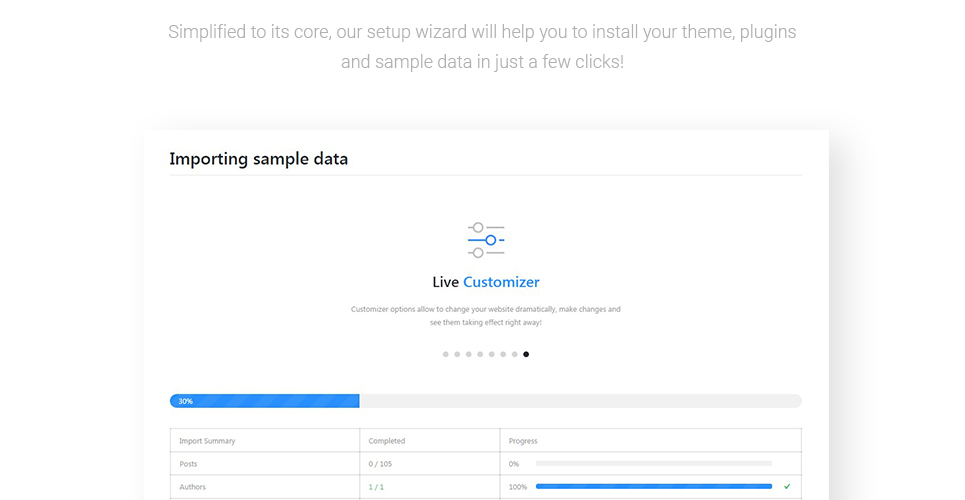Click the Authors row 100% progress bar
Viewport: 965px width, 500px height.
[x=654, y=486]
